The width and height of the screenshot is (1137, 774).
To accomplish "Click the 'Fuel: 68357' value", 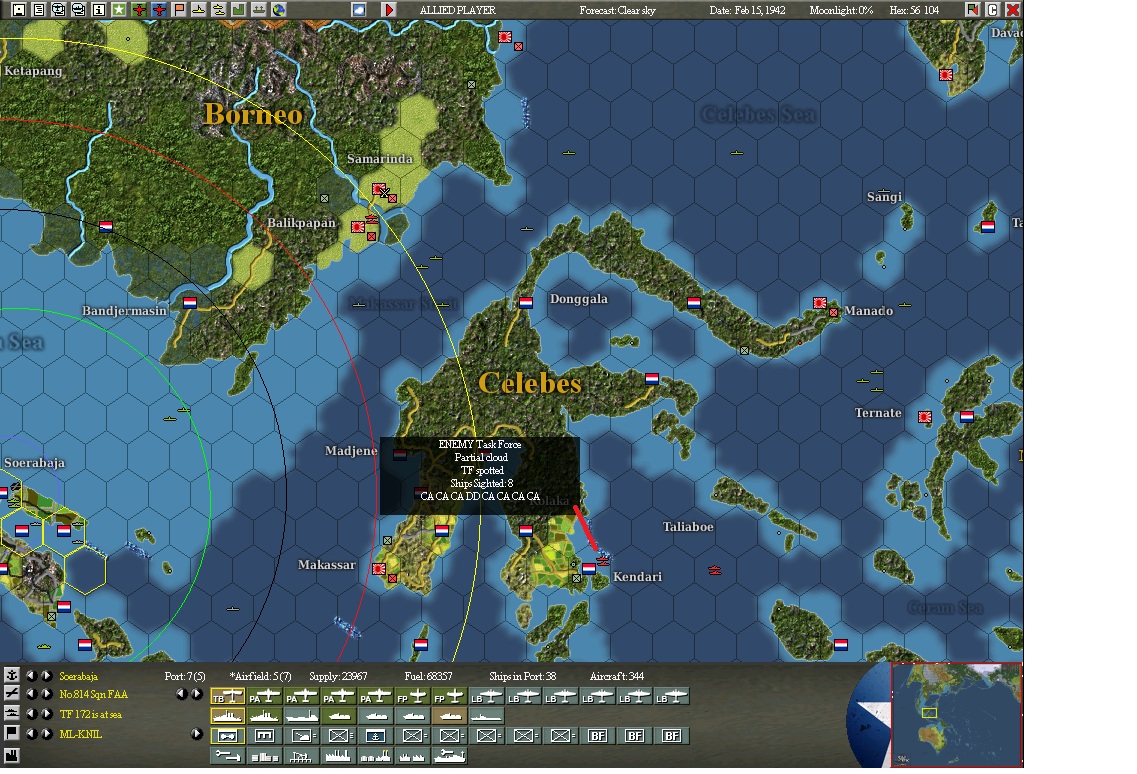I will (428, 676).
